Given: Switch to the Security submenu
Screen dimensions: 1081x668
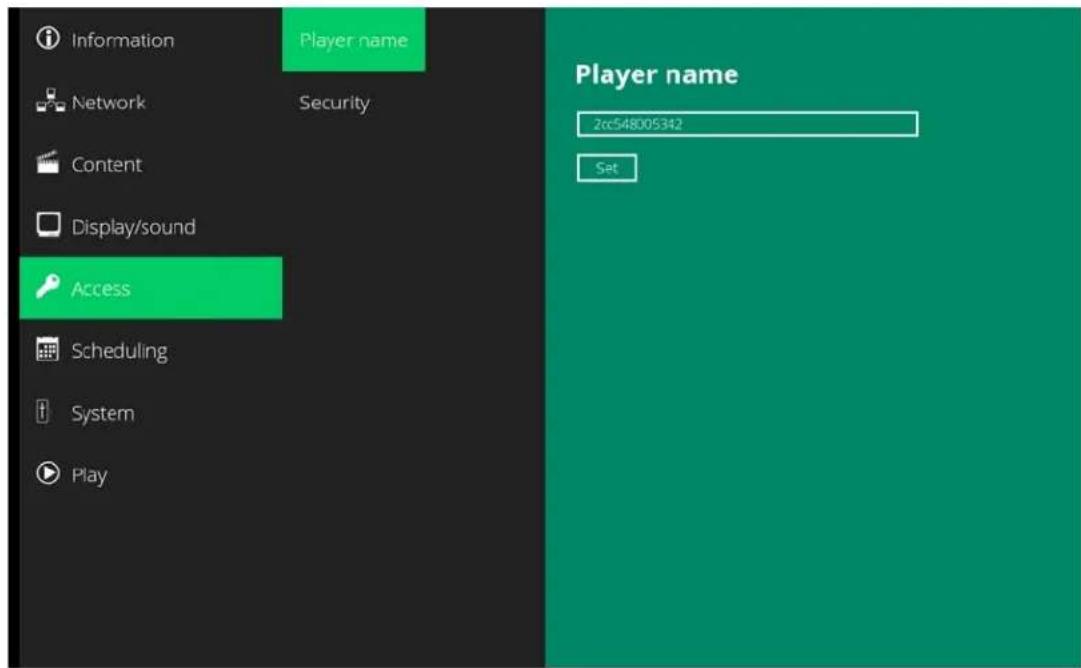Looking at the screenshot, I should click(334, 103).
